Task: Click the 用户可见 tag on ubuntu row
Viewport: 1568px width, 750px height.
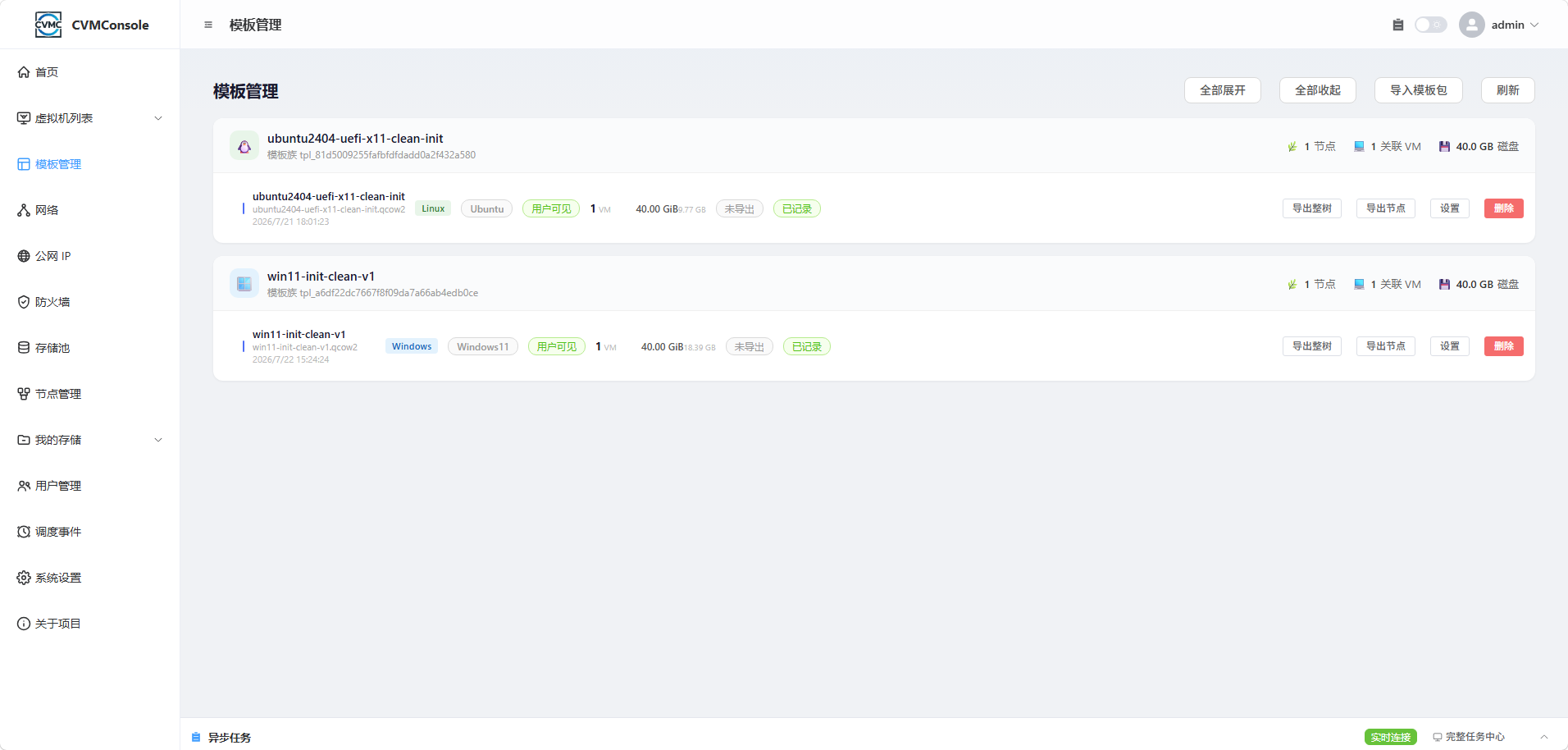Action: tap(551, 209)
